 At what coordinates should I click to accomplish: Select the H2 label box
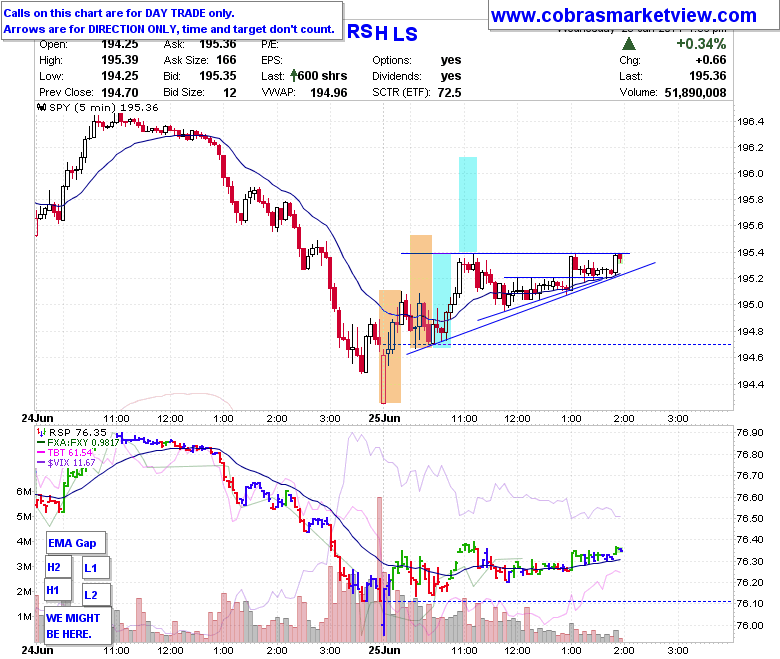pyautogui.click(x=59, y=567)
